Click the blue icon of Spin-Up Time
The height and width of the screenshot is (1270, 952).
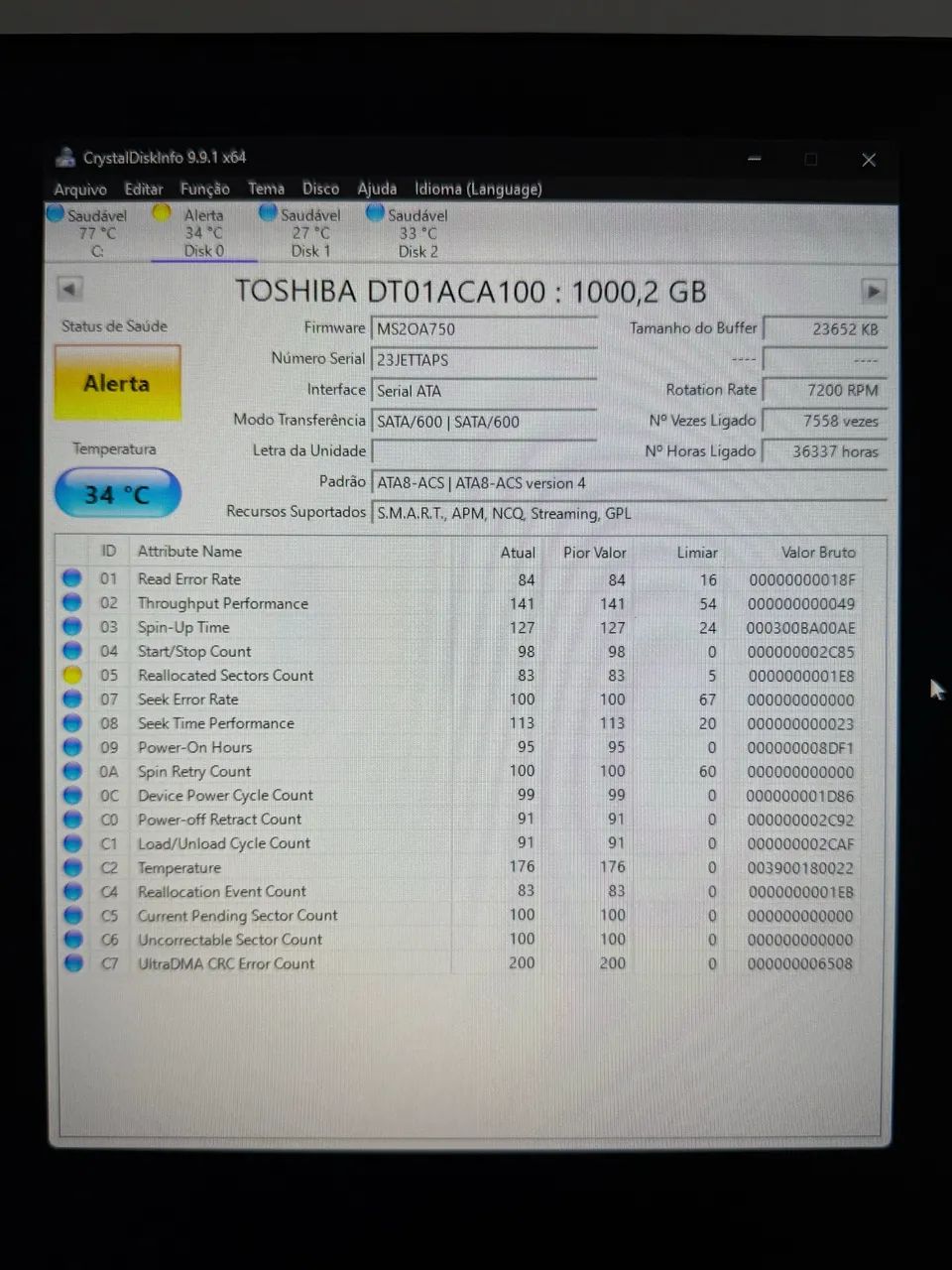pos(72,626)
